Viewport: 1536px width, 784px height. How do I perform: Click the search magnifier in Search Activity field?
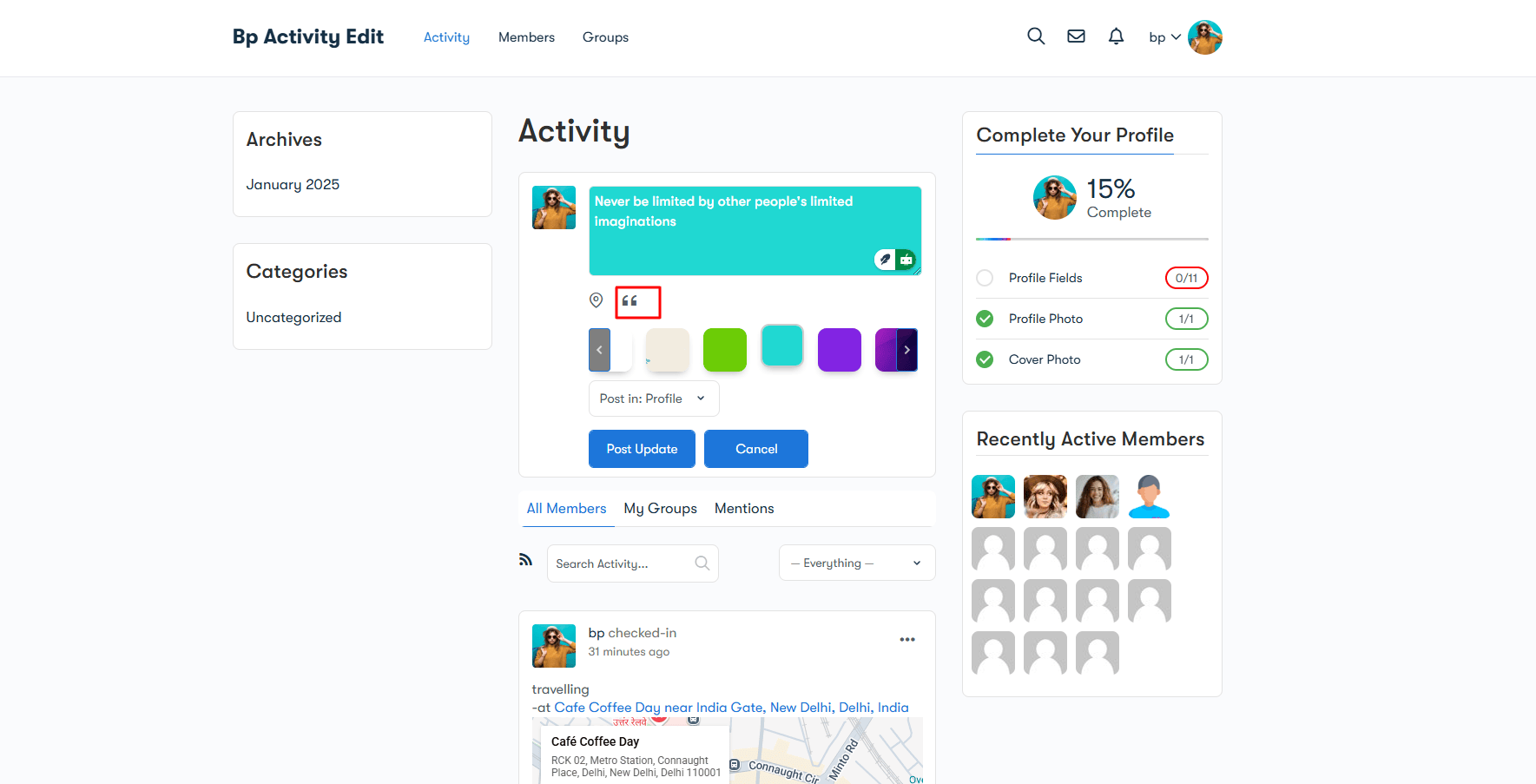tap(702, 563)
